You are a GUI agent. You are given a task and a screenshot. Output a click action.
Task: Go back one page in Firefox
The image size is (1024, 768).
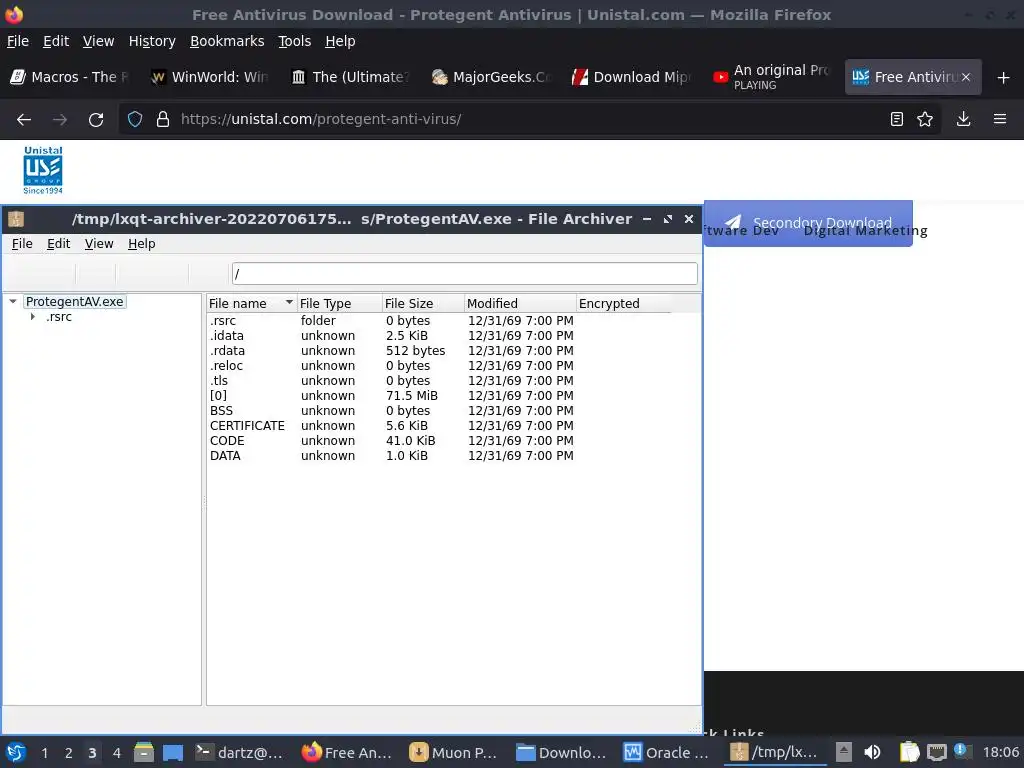click(x=24, y=120)
